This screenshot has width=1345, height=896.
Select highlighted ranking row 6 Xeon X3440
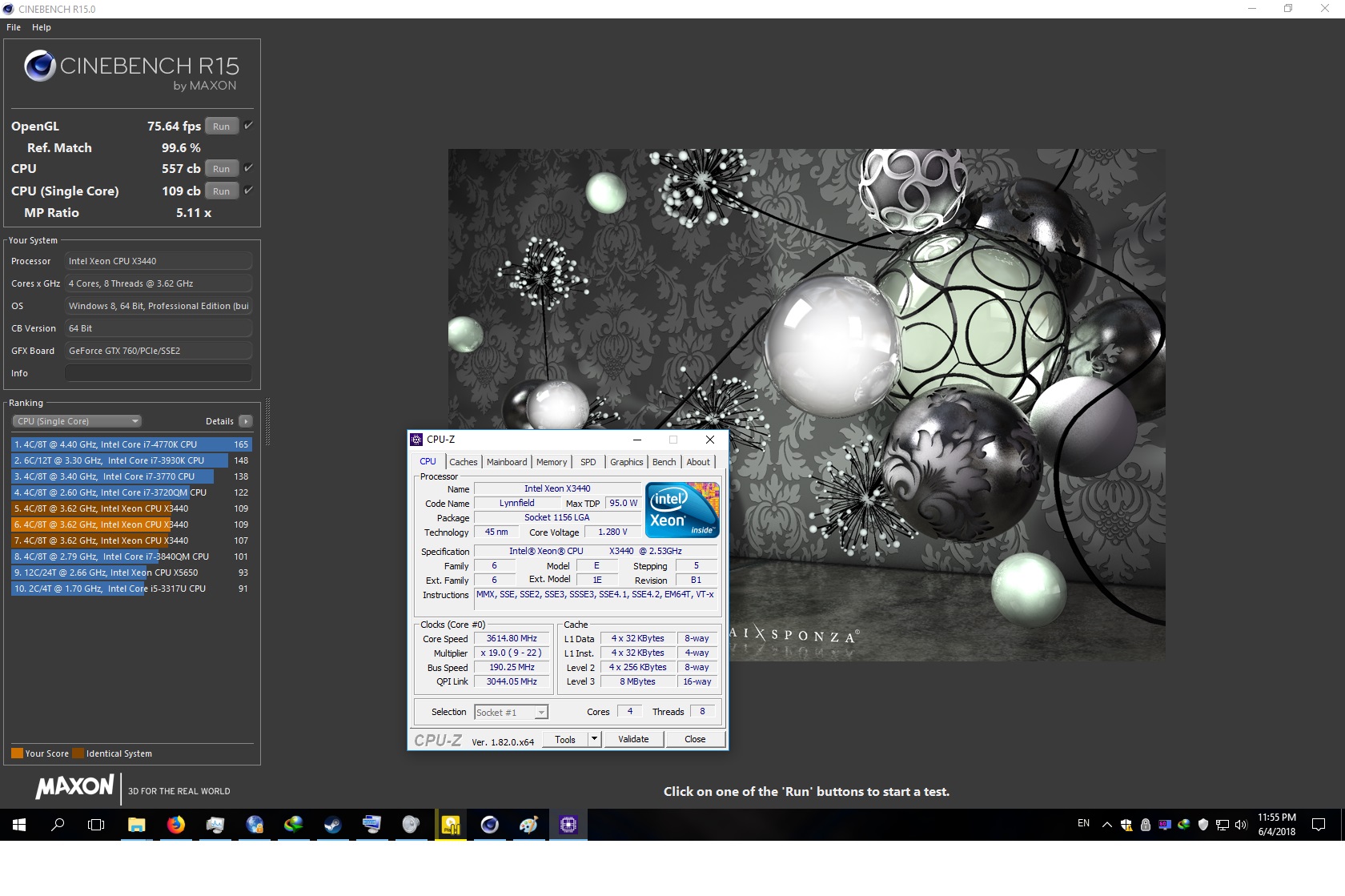(131, 524)
